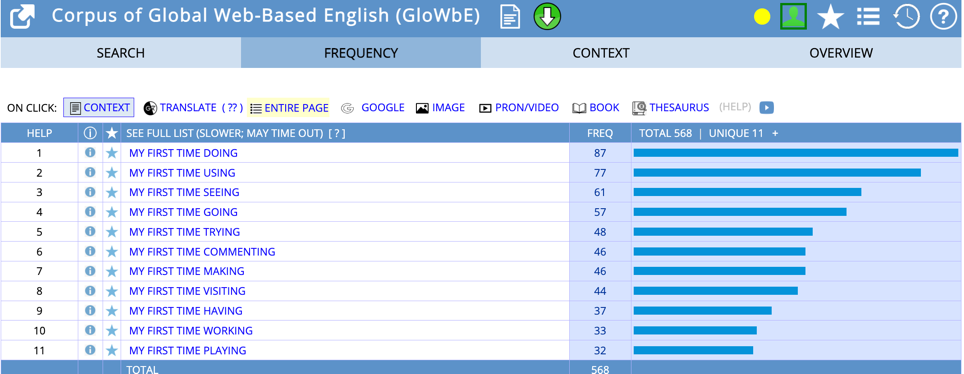The height and width of the screenshot is (374, 964).
Task: Select CONTEXT as on-click action
Action: (99, 108)
